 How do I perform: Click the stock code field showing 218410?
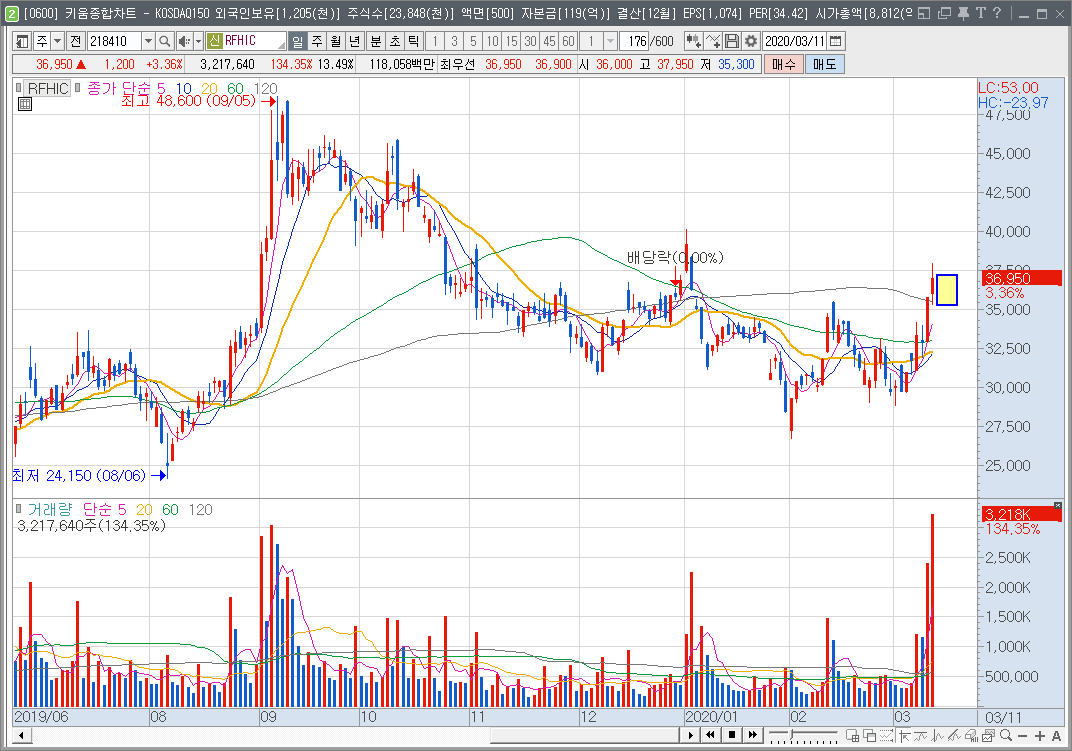114,42
